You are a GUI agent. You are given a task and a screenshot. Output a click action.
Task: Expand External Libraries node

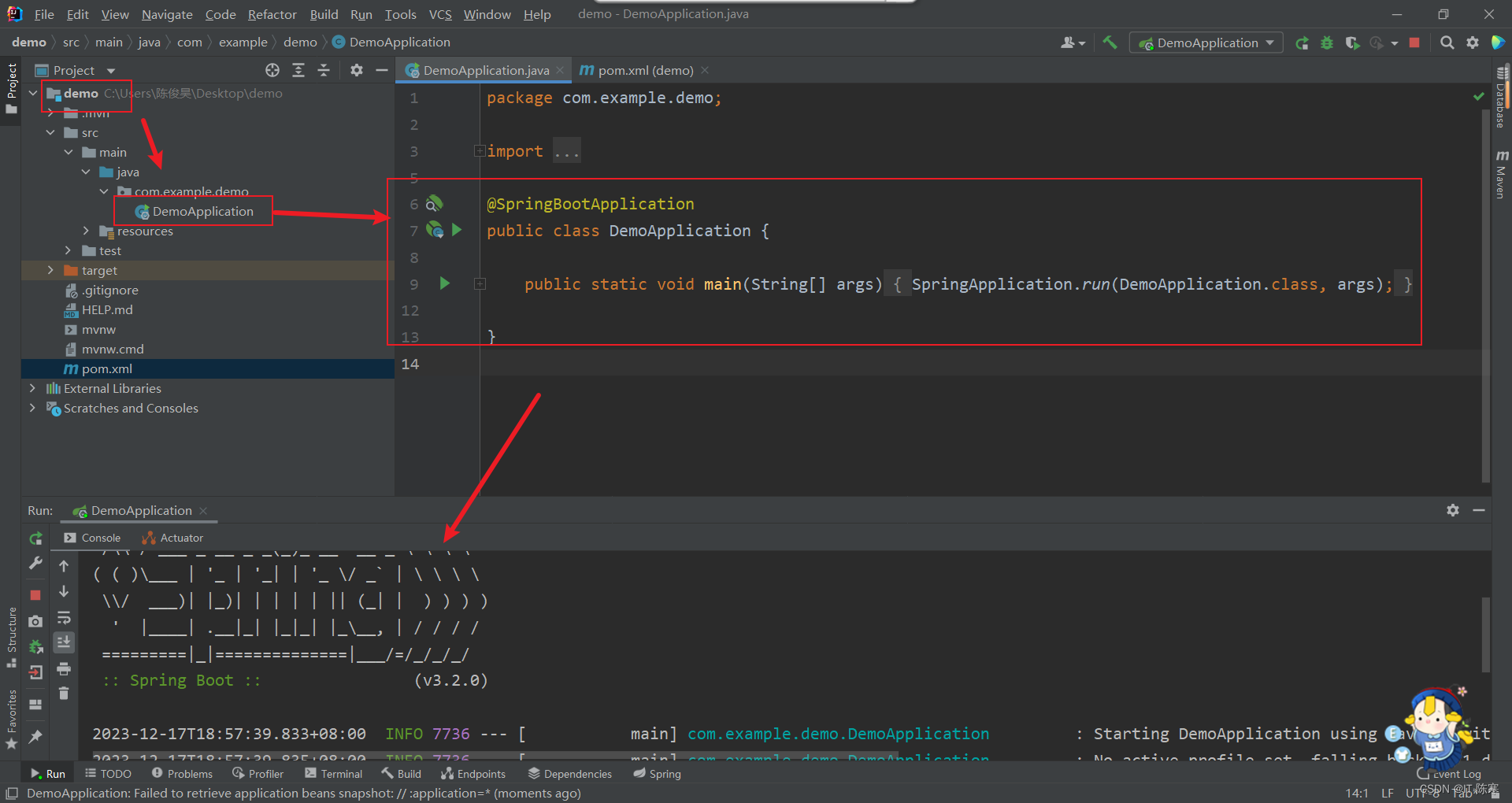(x=32, y=388)
